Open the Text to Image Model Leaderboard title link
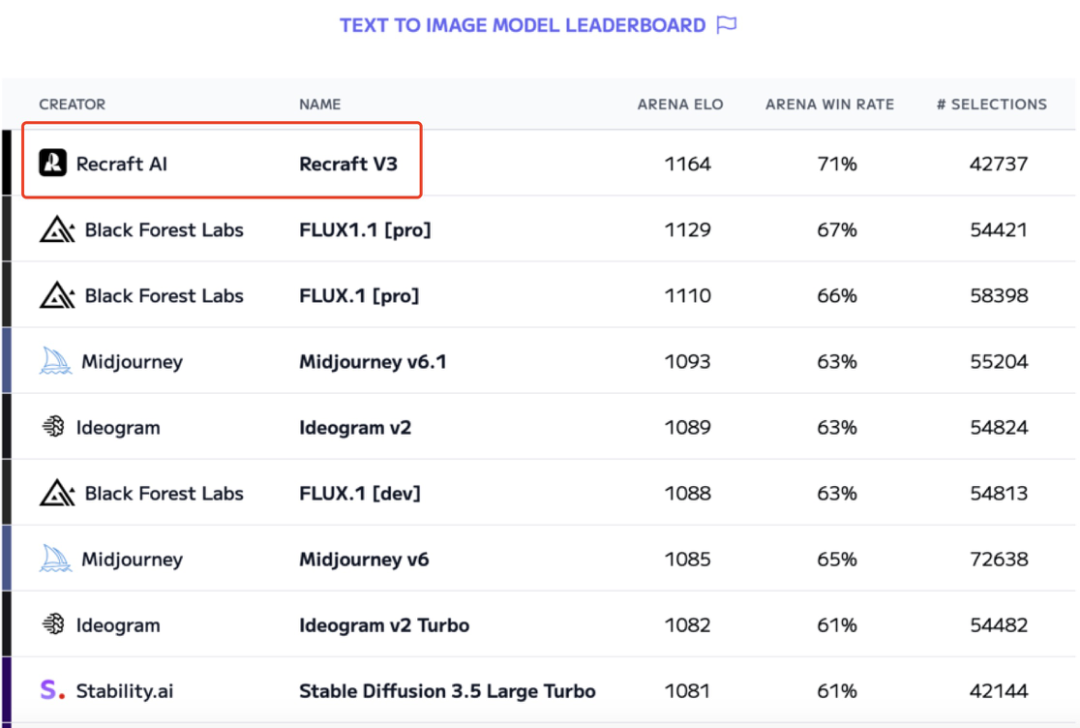Image resolution: width=1080 pixels, height=728 pixels. coord(522,25)
